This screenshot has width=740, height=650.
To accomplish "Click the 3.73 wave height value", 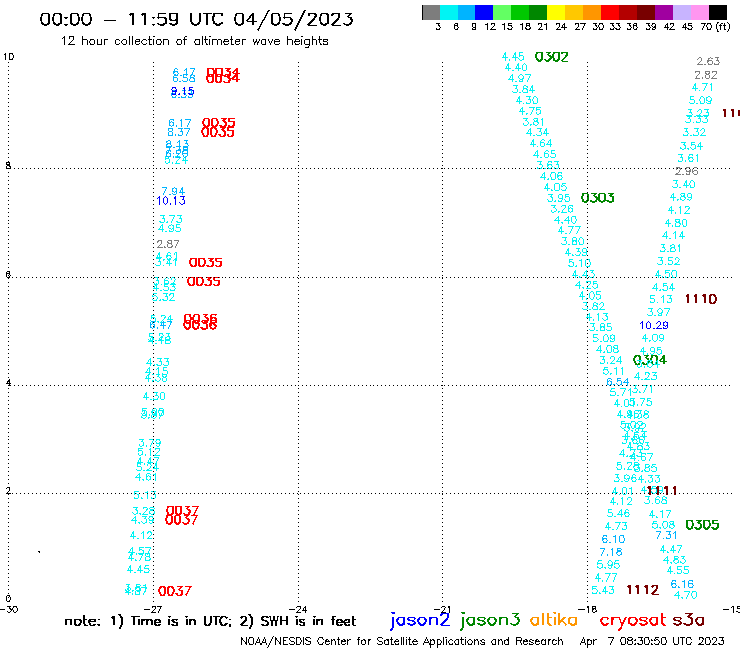I will click(171, 219).
